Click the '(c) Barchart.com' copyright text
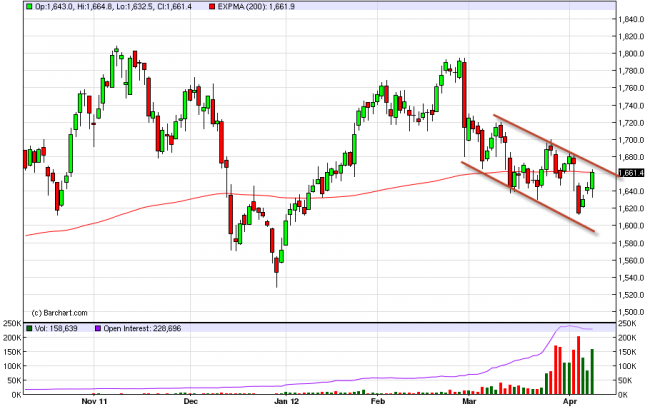Image resolution: width=645 pixels, height=414 pixels. (60, 313)
